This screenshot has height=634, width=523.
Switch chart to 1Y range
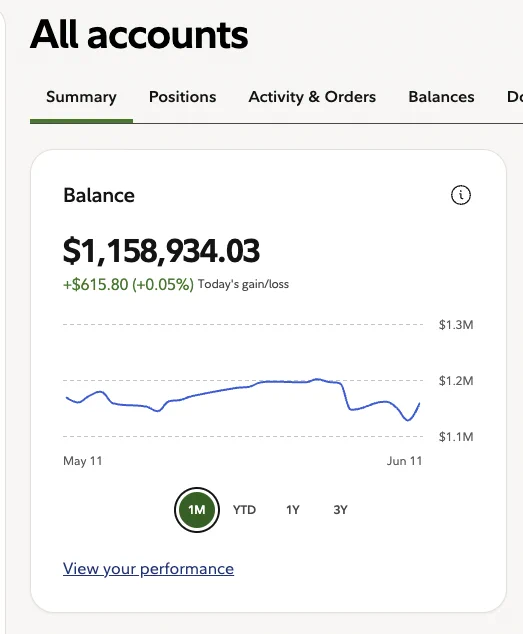pos(293,509)
